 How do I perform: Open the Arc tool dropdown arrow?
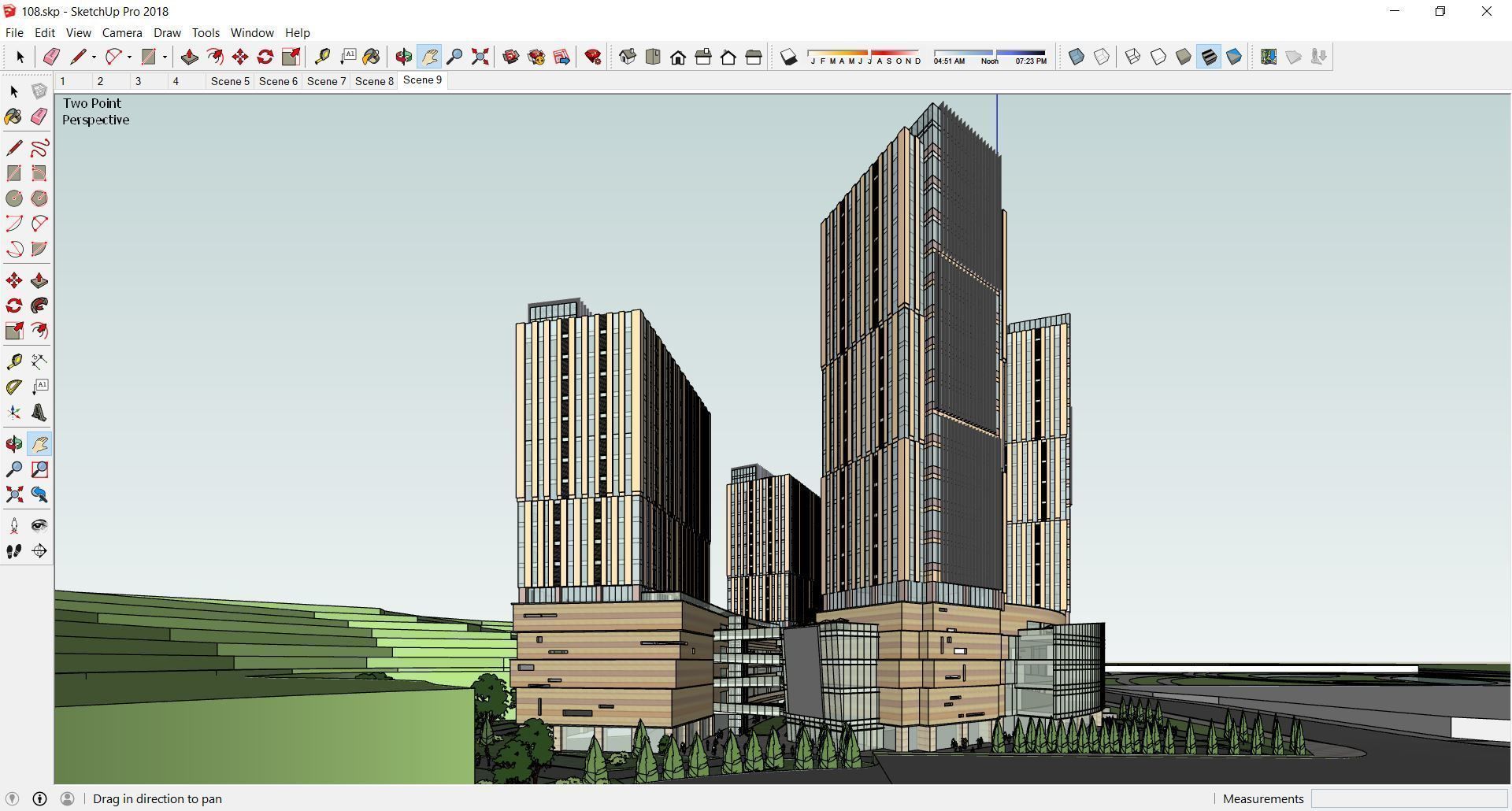tap(129, 57)
